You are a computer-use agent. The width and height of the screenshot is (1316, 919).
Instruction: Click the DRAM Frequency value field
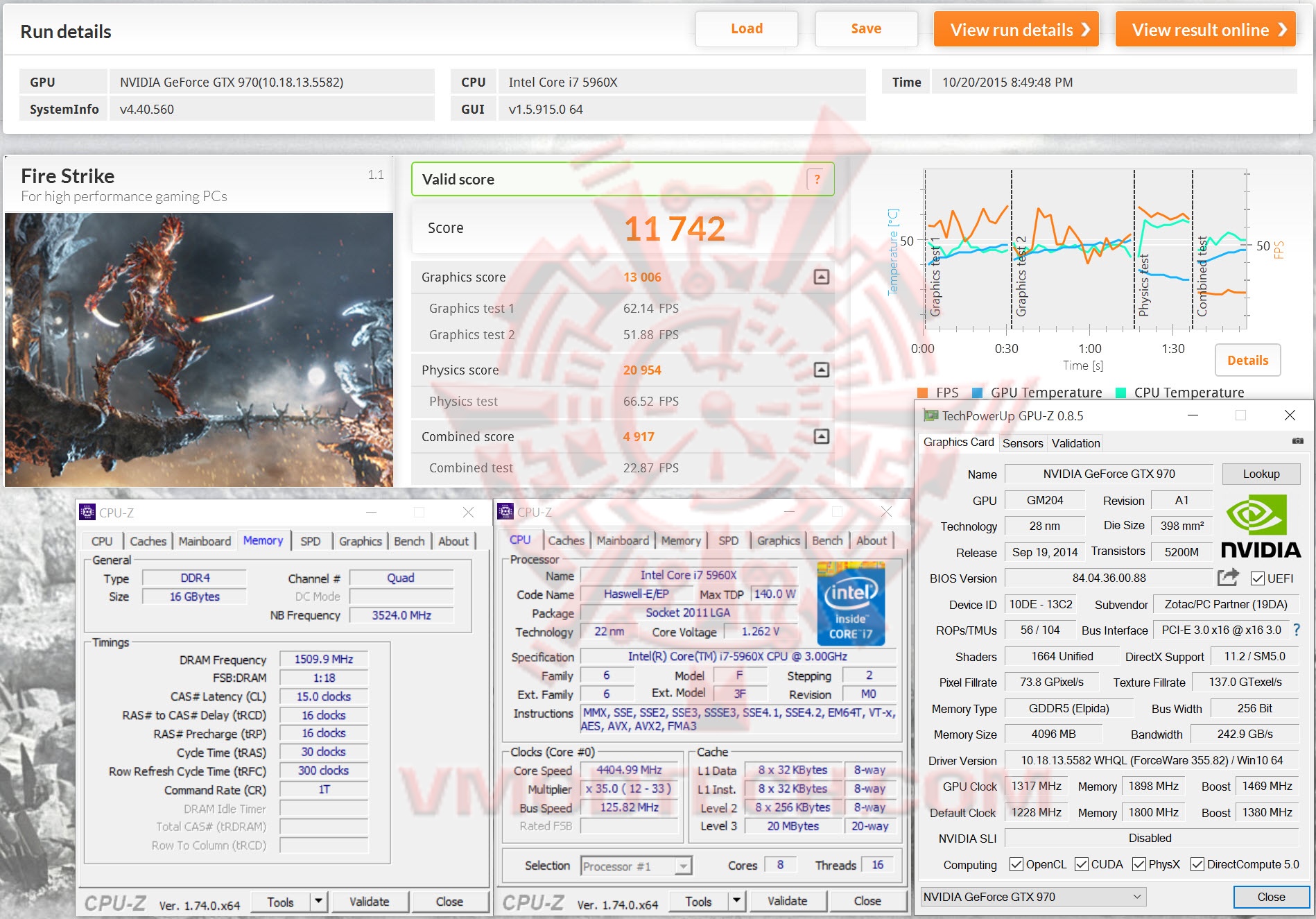pos(323,659)
